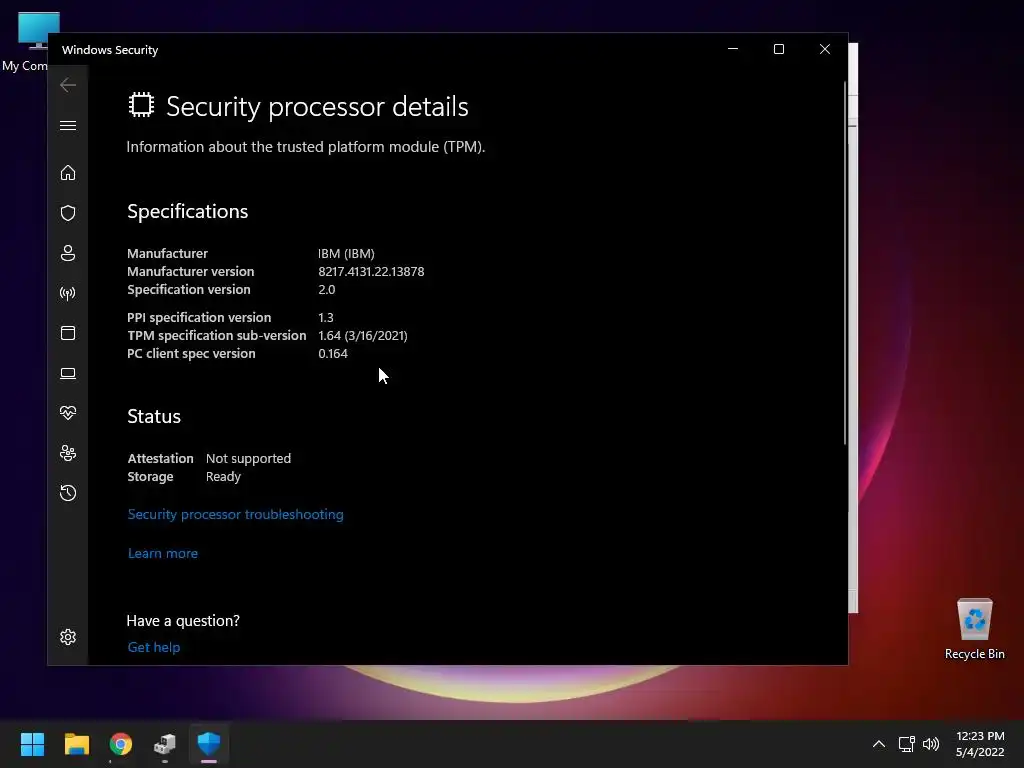Open the Home section icon
The width and height of the screenshot is (1024, 768).
point(68,172)
